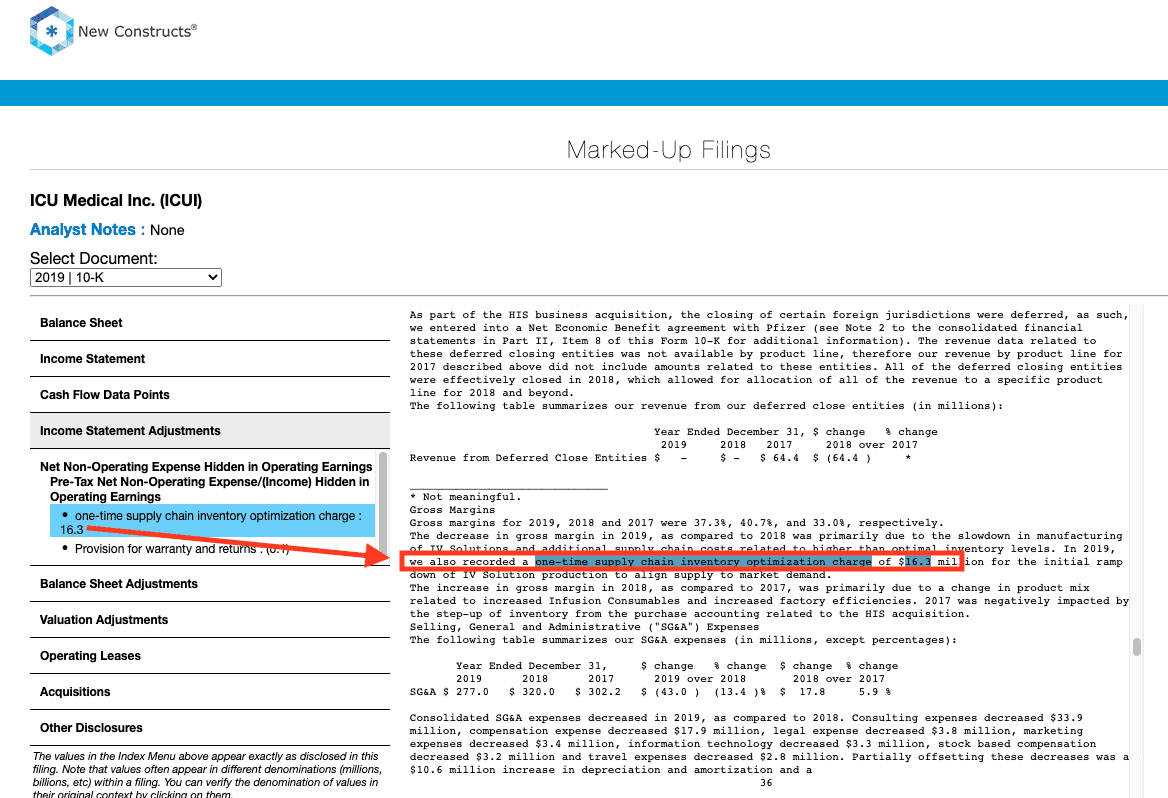The height and width of the screenshot is (798, 1168).
Task: Click 'Pre-Tax Net Non-Operating Expense/(Income)' subheading
Action: [209, 489]
